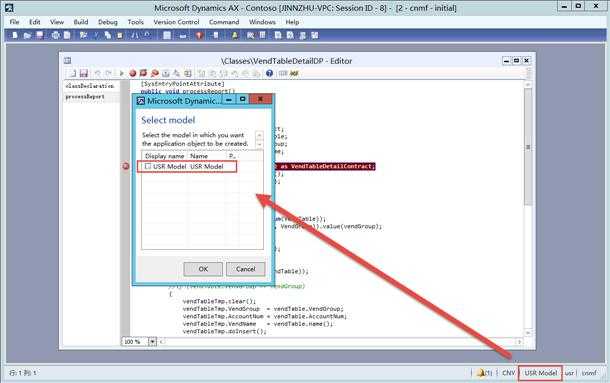Open the Tools menu
The image size is (610, 383).
click(x=136, y=22)
